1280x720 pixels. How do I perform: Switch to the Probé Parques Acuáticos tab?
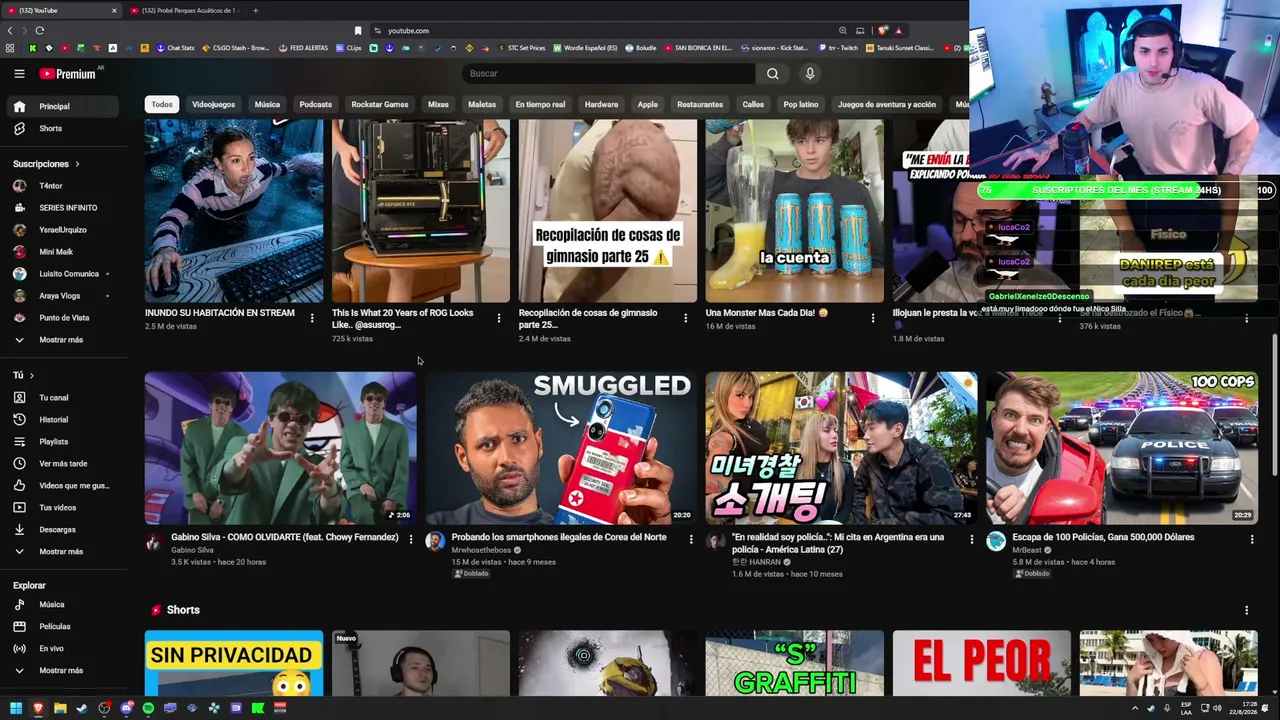[185, 10]
